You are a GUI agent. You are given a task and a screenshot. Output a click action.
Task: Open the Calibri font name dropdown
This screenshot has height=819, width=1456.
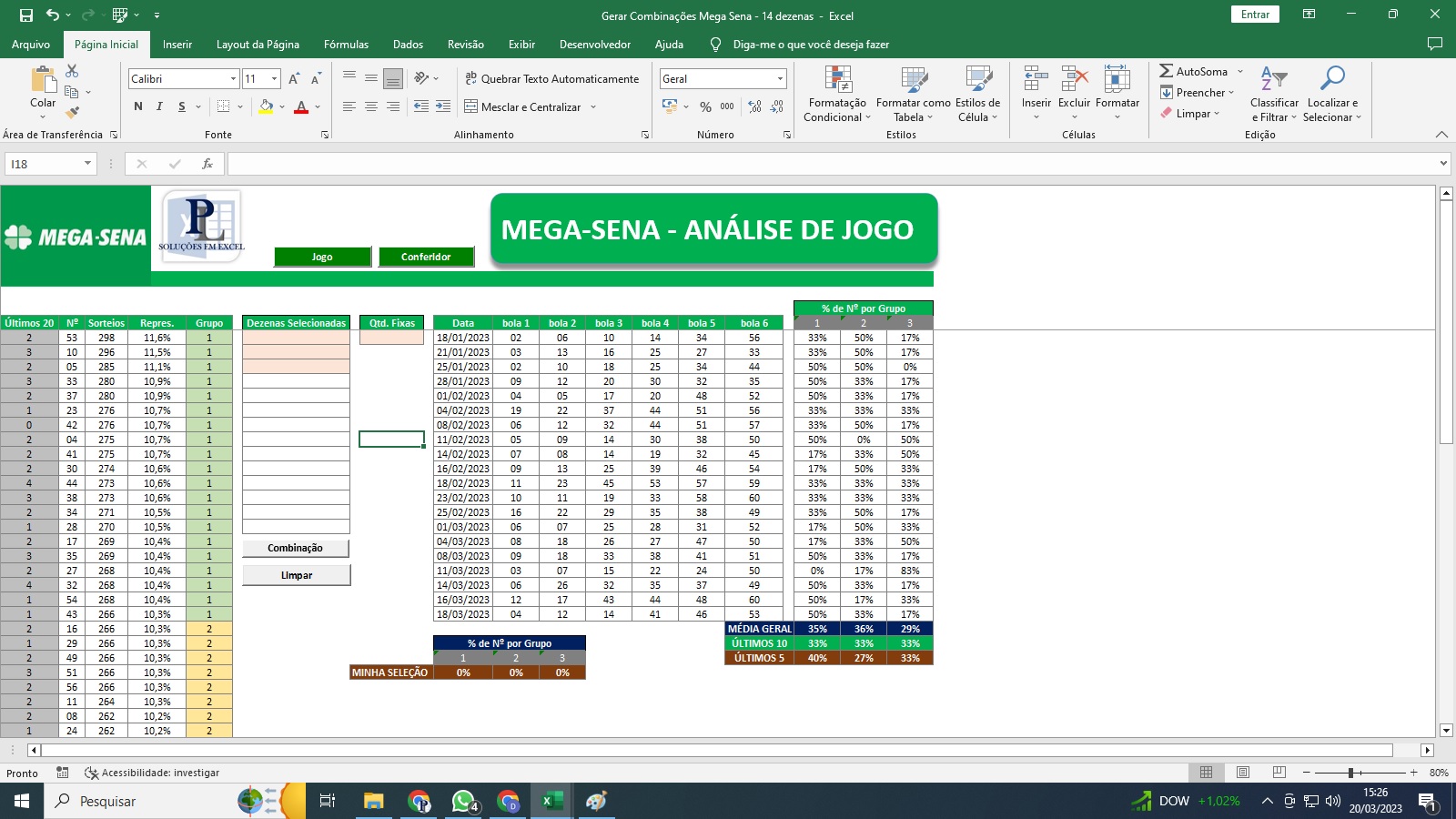pyautogui.click(x=233, y=79)
